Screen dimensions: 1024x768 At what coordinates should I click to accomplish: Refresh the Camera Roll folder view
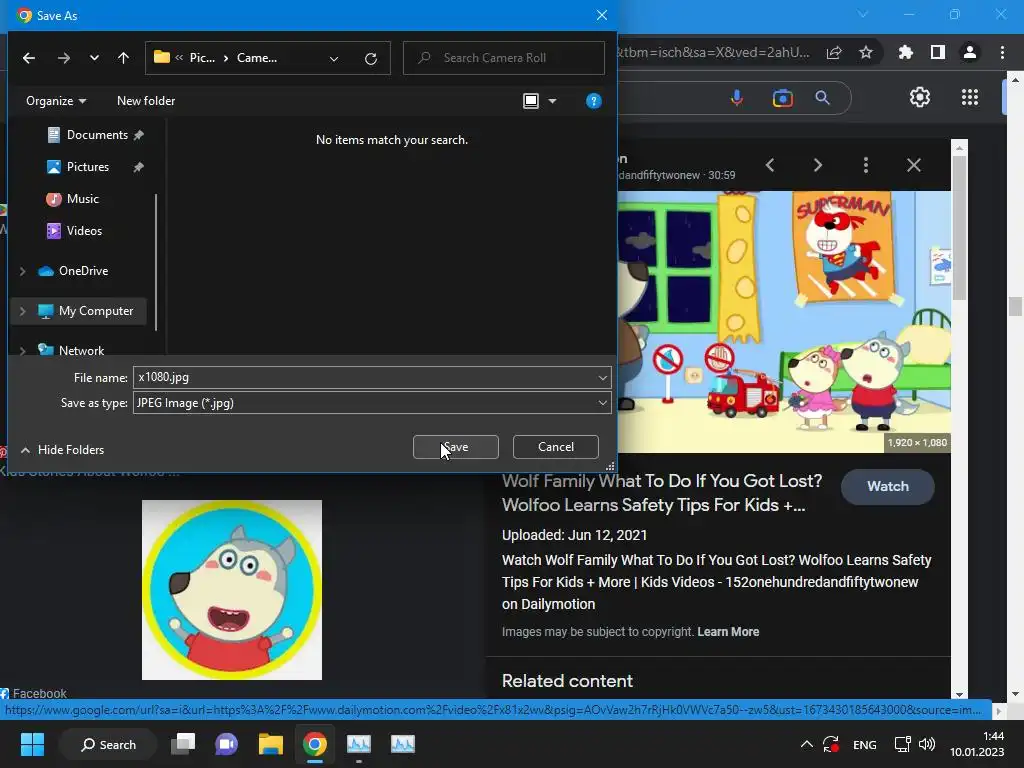click(371, 59)
